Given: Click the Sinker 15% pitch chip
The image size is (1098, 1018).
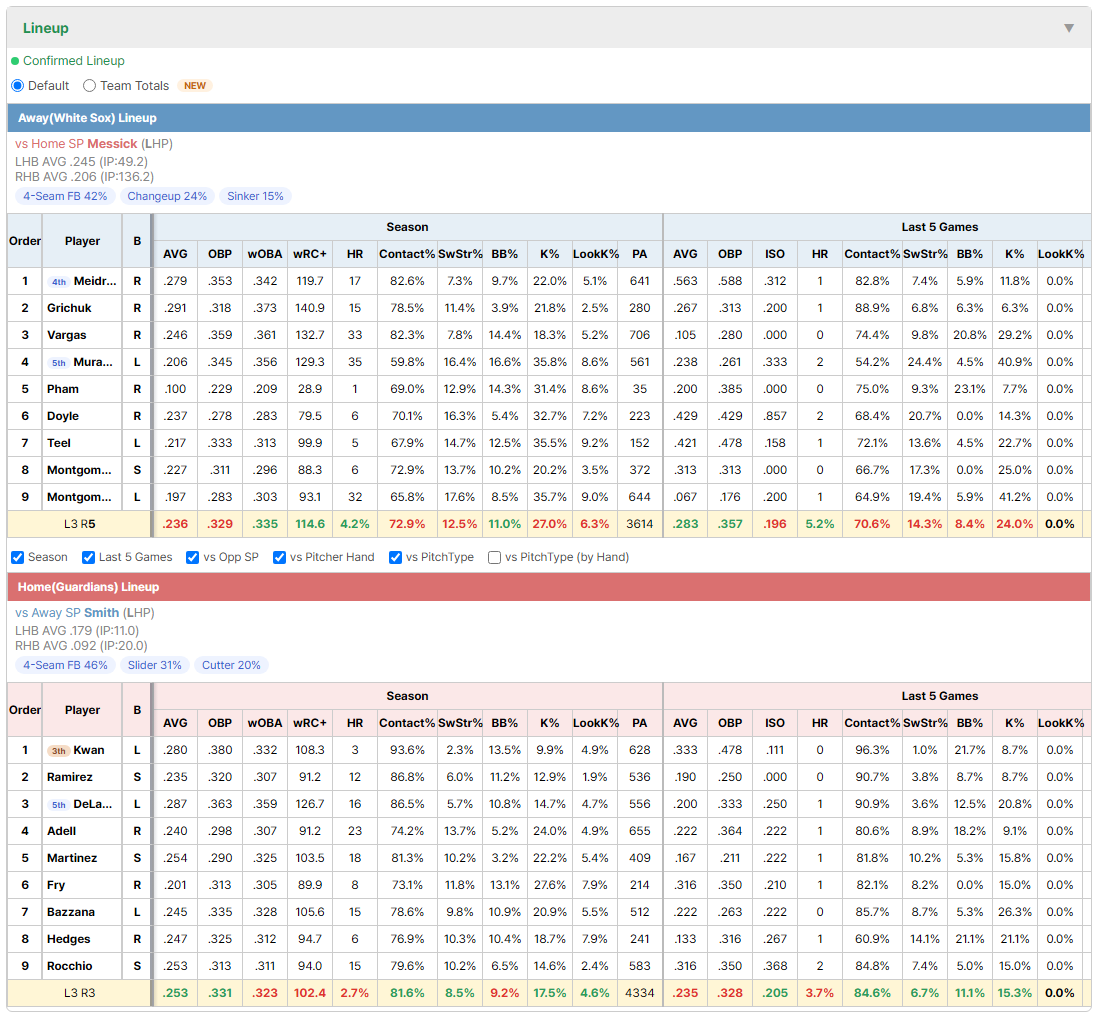Looking at the screenshot, I should tap(256, 196).
